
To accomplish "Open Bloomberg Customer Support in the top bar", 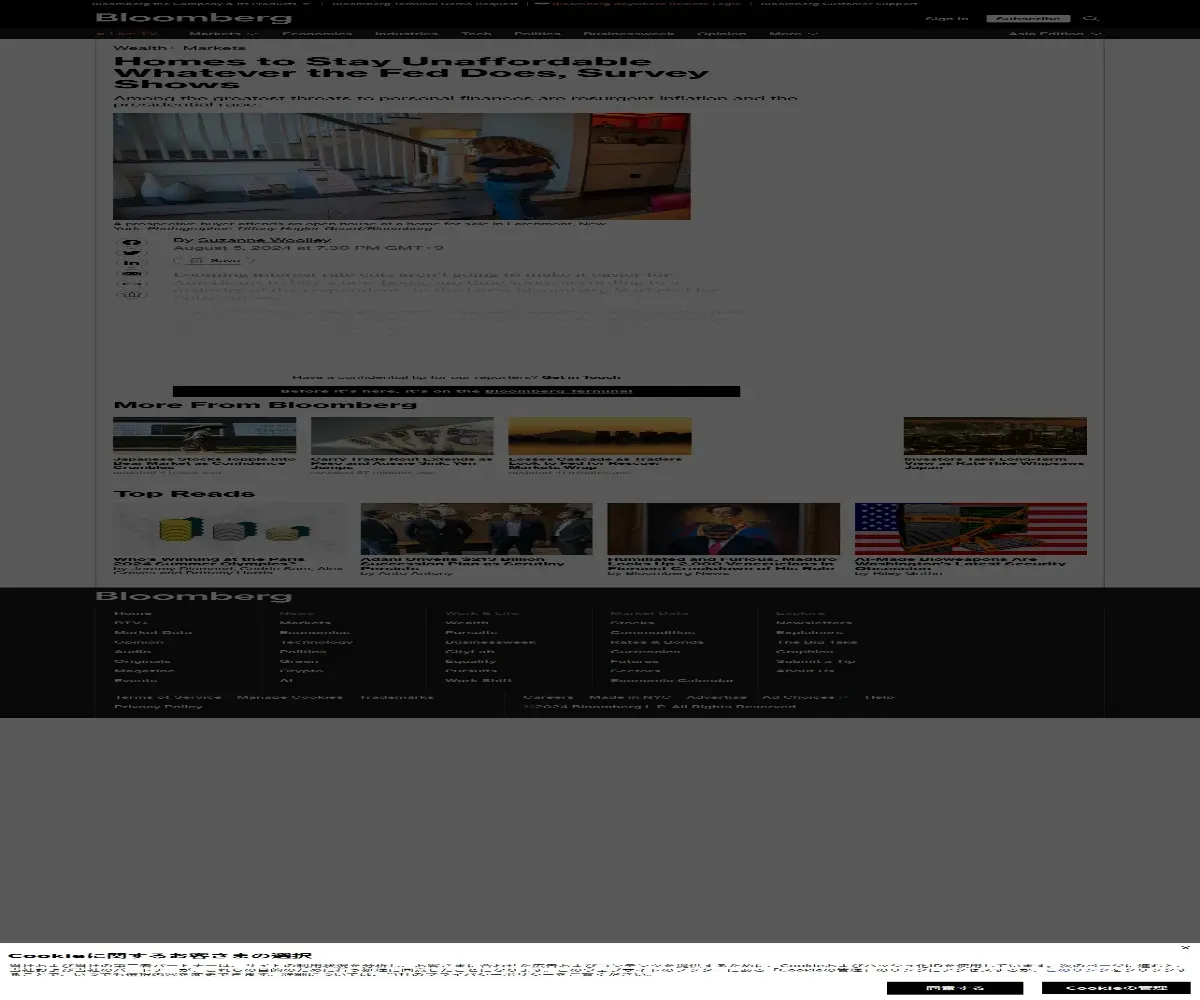I will (839, 3).
